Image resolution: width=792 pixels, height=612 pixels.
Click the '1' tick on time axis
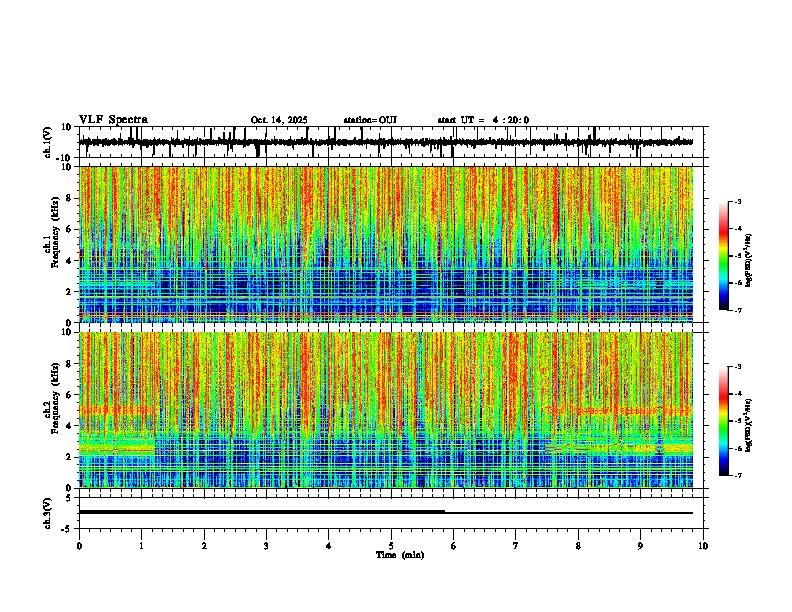click(141, 546)
